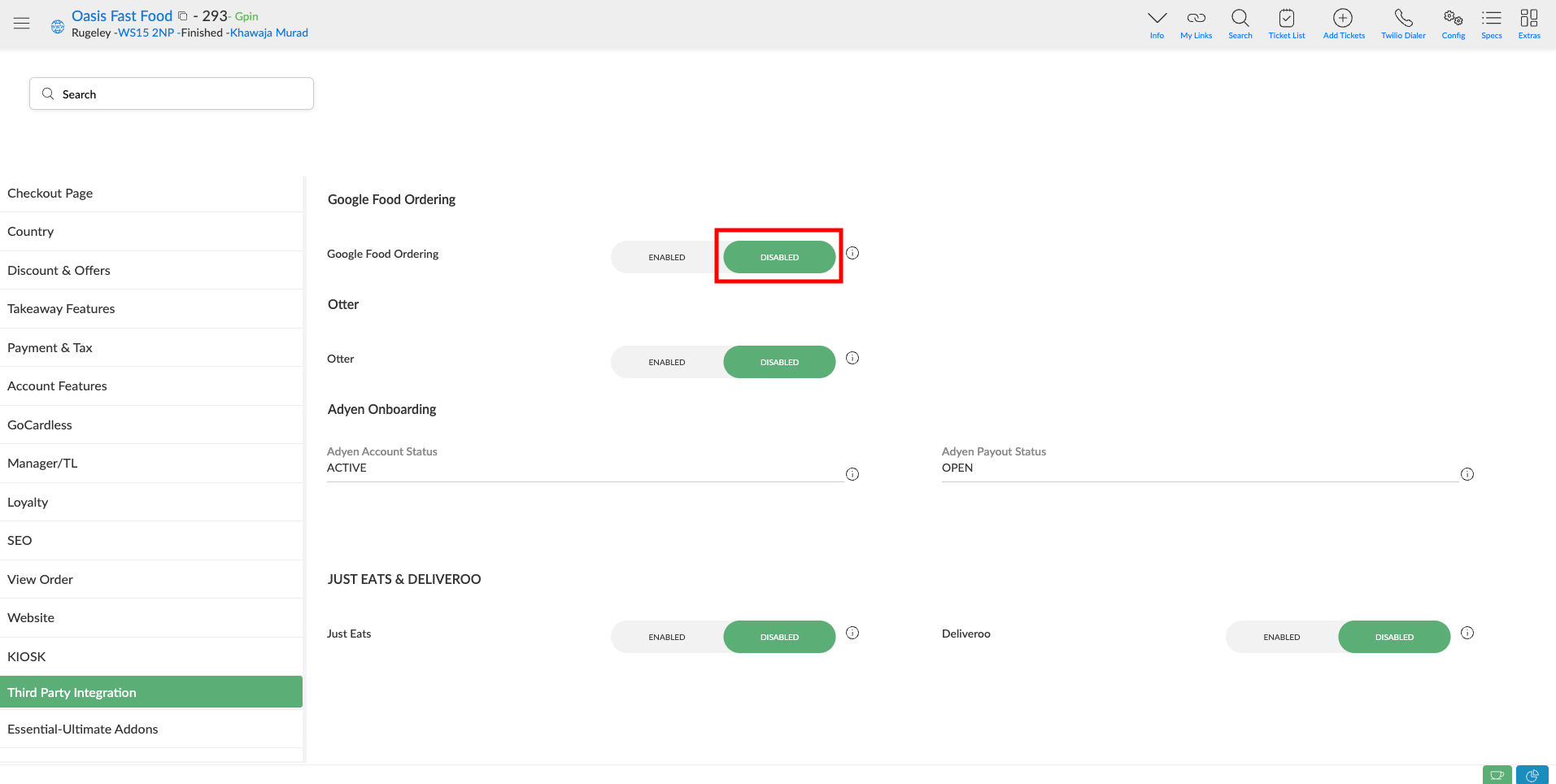Set Google Food Ordering to Enabled
The height and width of the screenshot is (784, 1556).
point(667,257)
